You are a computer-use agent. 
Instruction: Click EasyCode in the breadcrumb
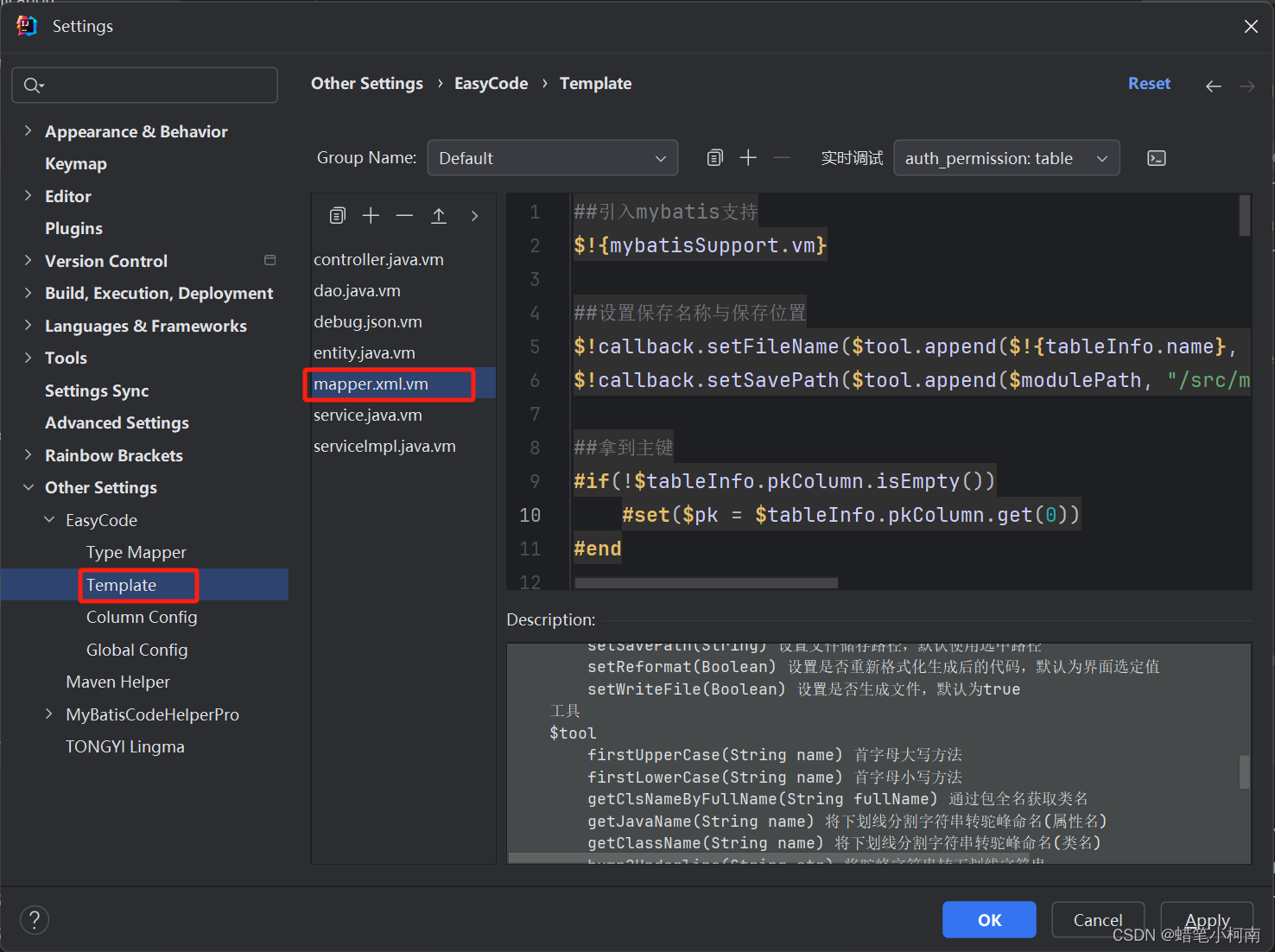491,83
